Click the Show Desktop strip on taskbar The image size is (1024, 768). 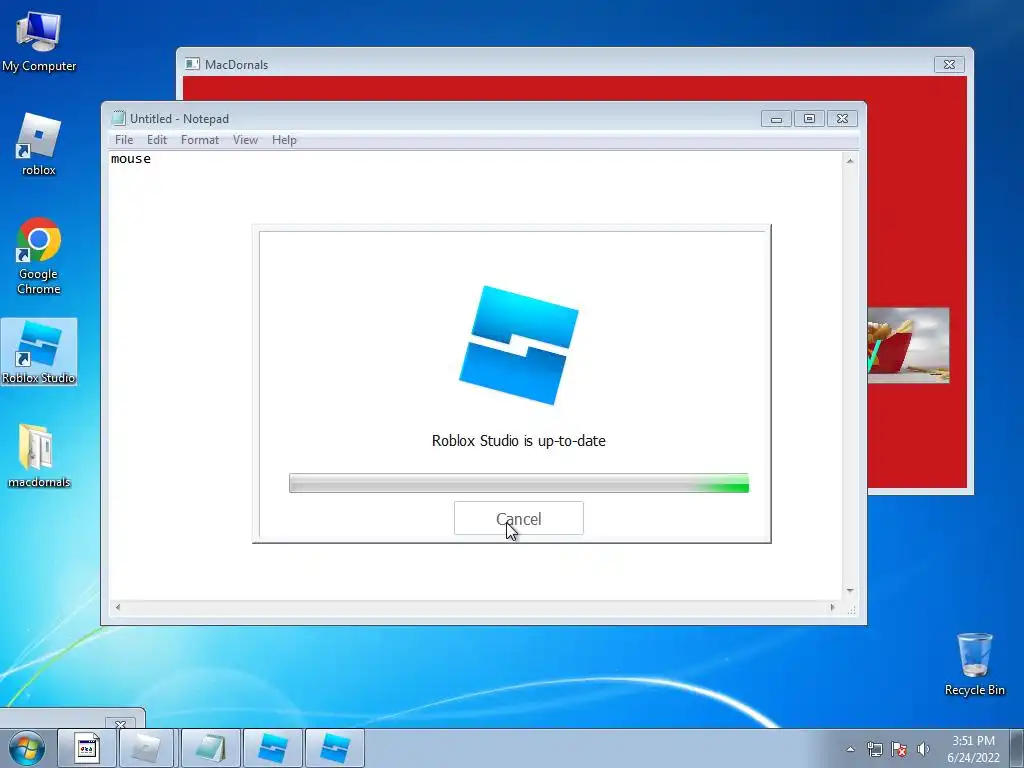pyautogui.click(x=1018, y=748)
